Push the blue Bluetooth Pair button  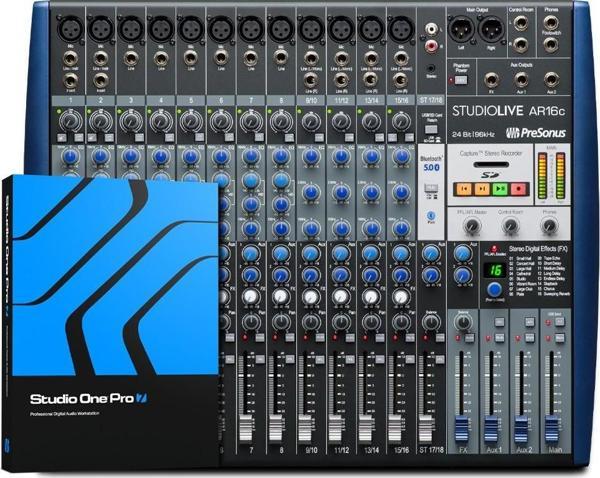[x=431, y=215]
